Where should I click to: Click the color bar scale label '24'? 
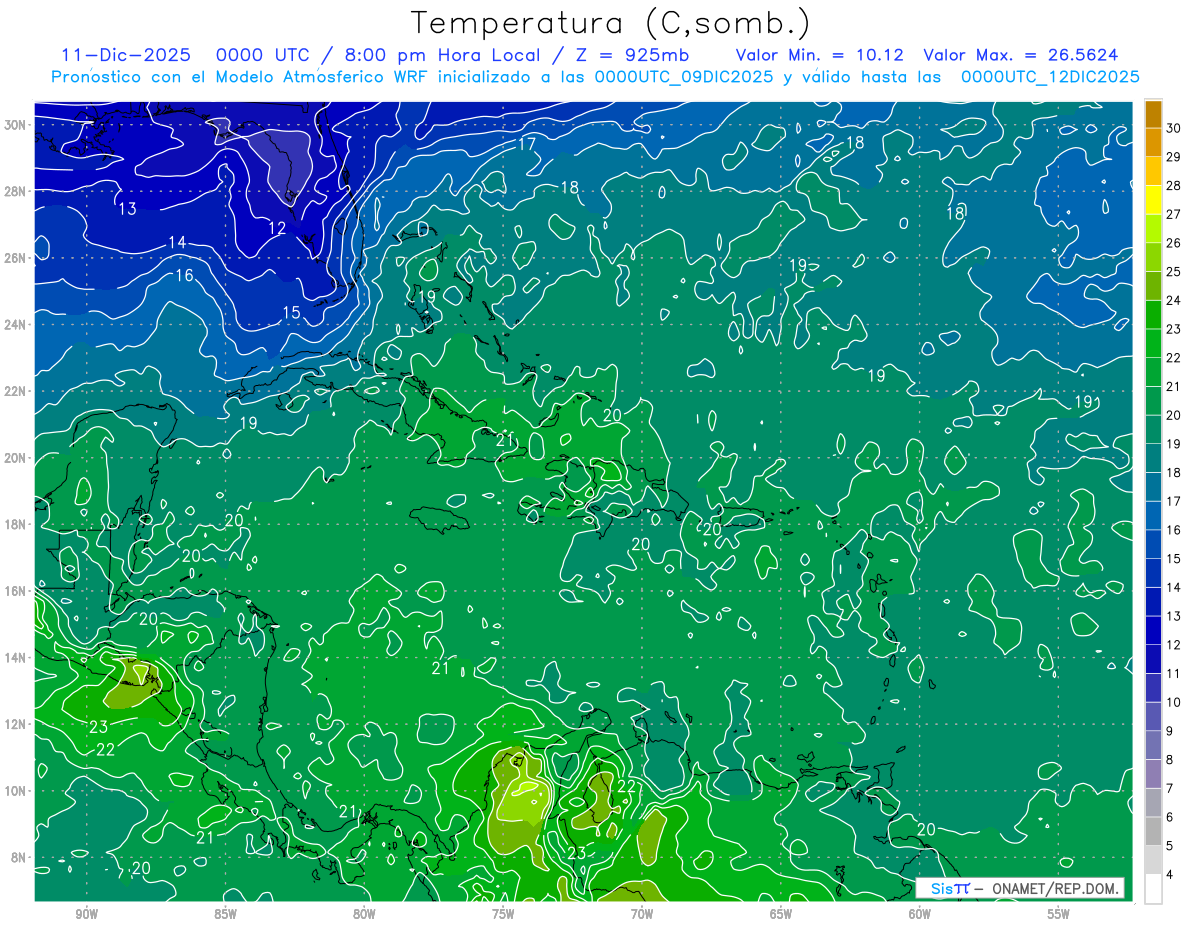1174,300
